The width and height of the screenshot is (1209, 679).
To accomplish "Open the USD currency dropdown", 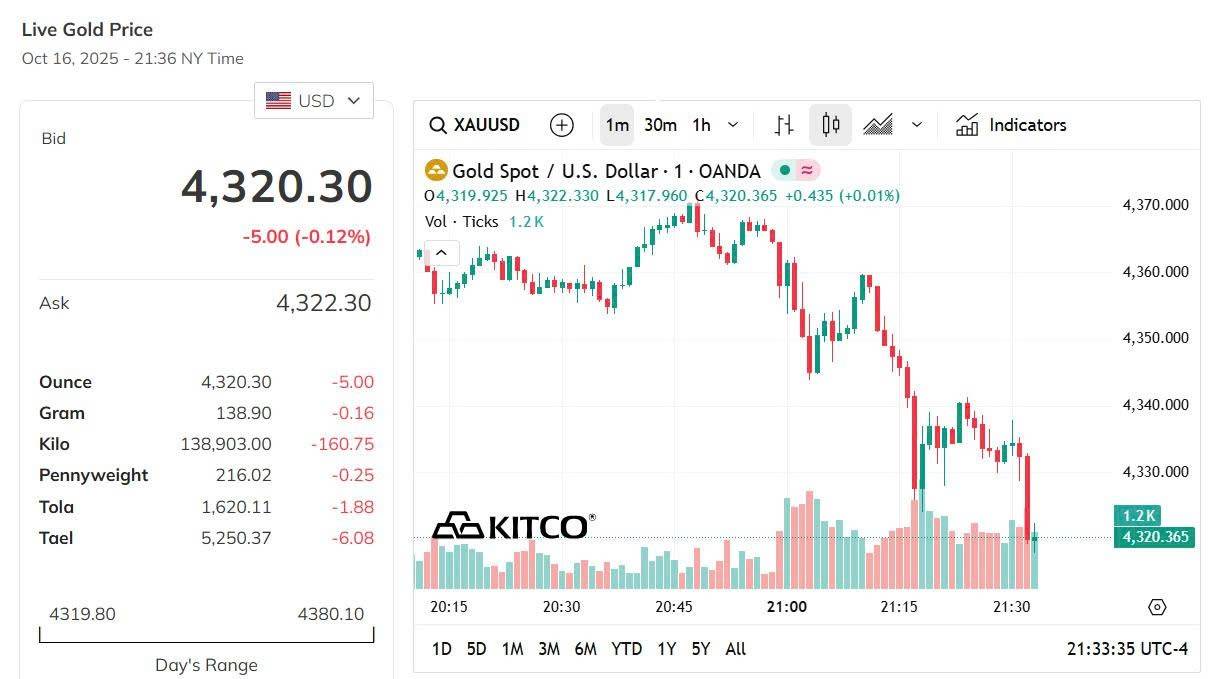I will click(x=313, y=100).
